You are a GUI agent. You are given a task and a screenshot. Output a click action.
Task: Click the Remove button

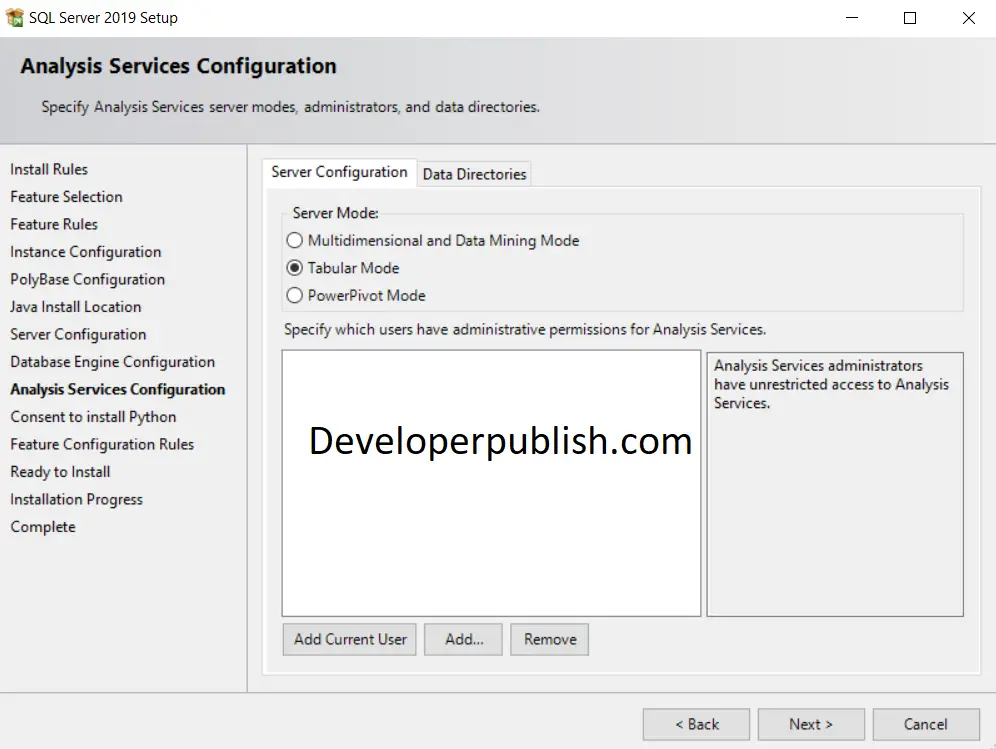[550, 639]
